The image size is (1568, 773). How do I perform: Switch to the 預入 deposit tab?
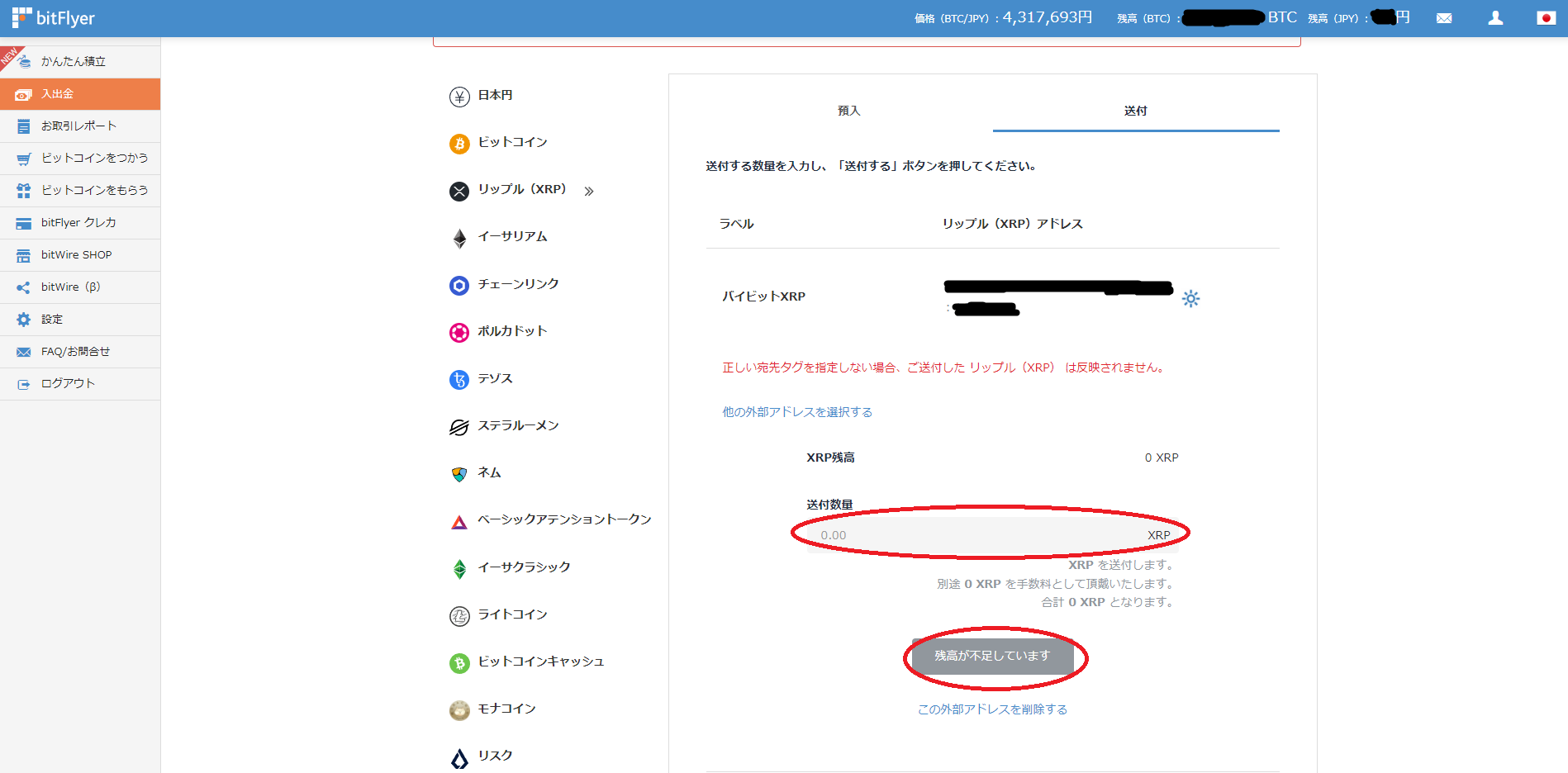(849, 111)
